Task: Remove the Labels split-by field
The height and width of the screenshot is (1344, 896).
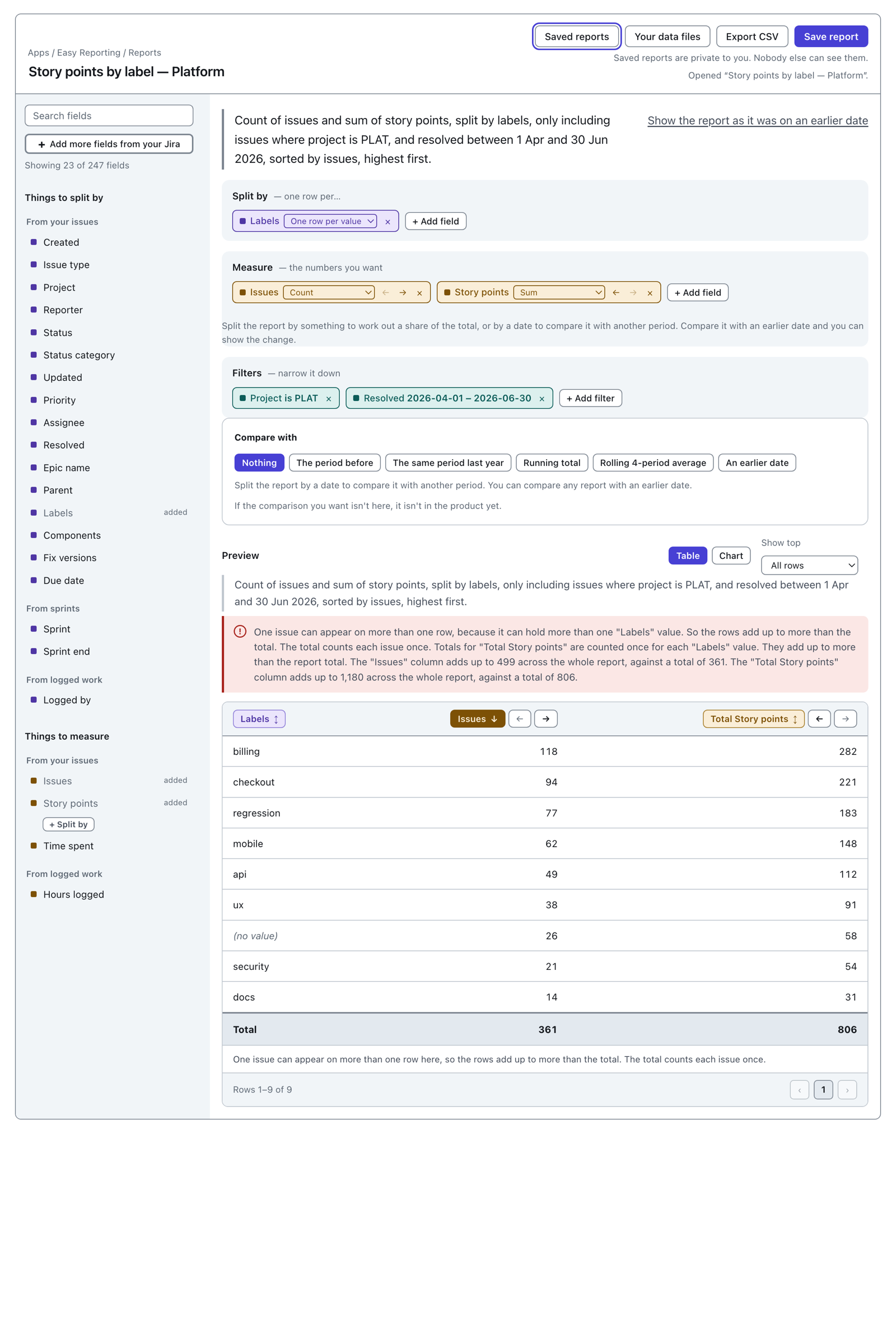Action: [388, 222]
